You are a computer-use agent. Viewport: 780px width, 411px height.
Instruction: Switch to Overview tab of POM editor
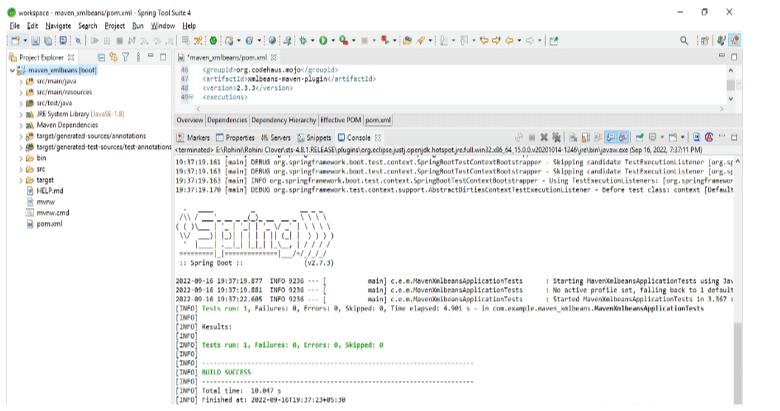[190, 120]
